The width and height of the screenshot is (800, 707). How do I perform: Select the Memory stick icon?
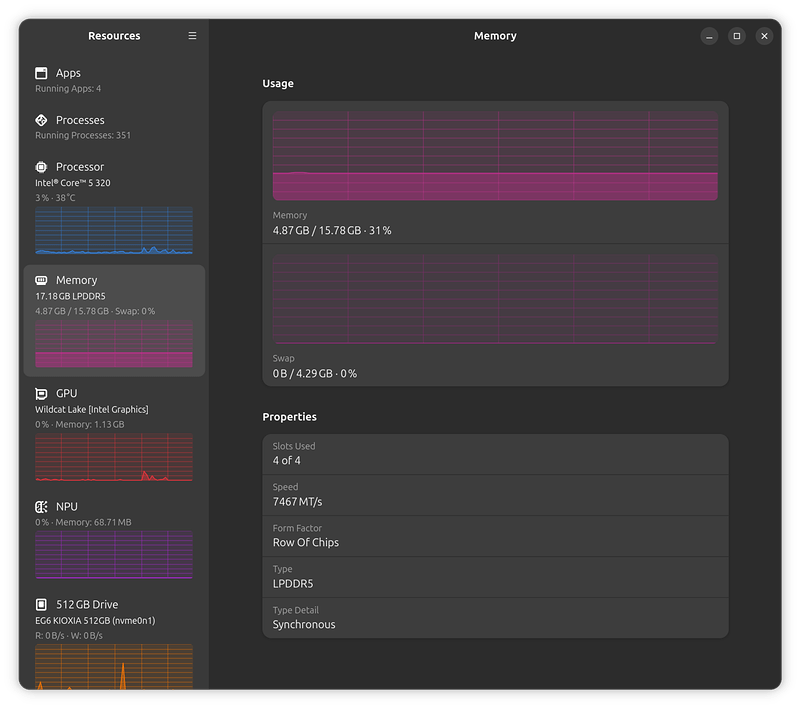pyautogui.click(x=41, y=280)
